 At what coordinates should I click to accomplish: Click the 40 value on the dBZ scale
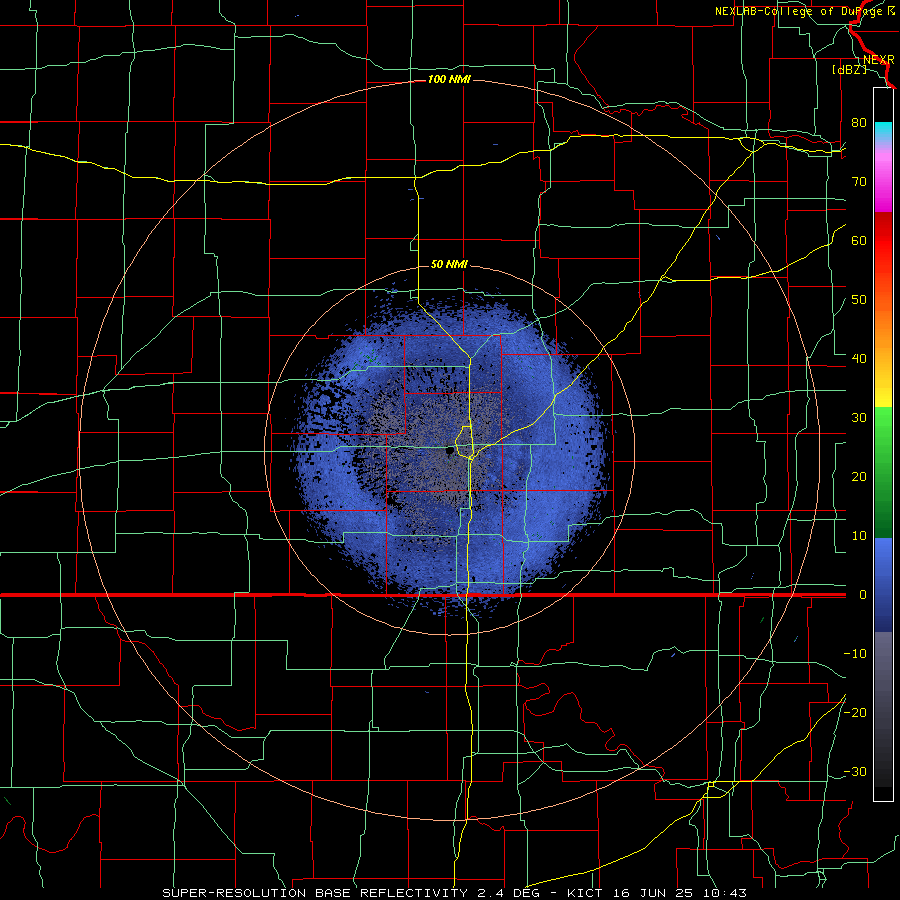coord(859,358)
